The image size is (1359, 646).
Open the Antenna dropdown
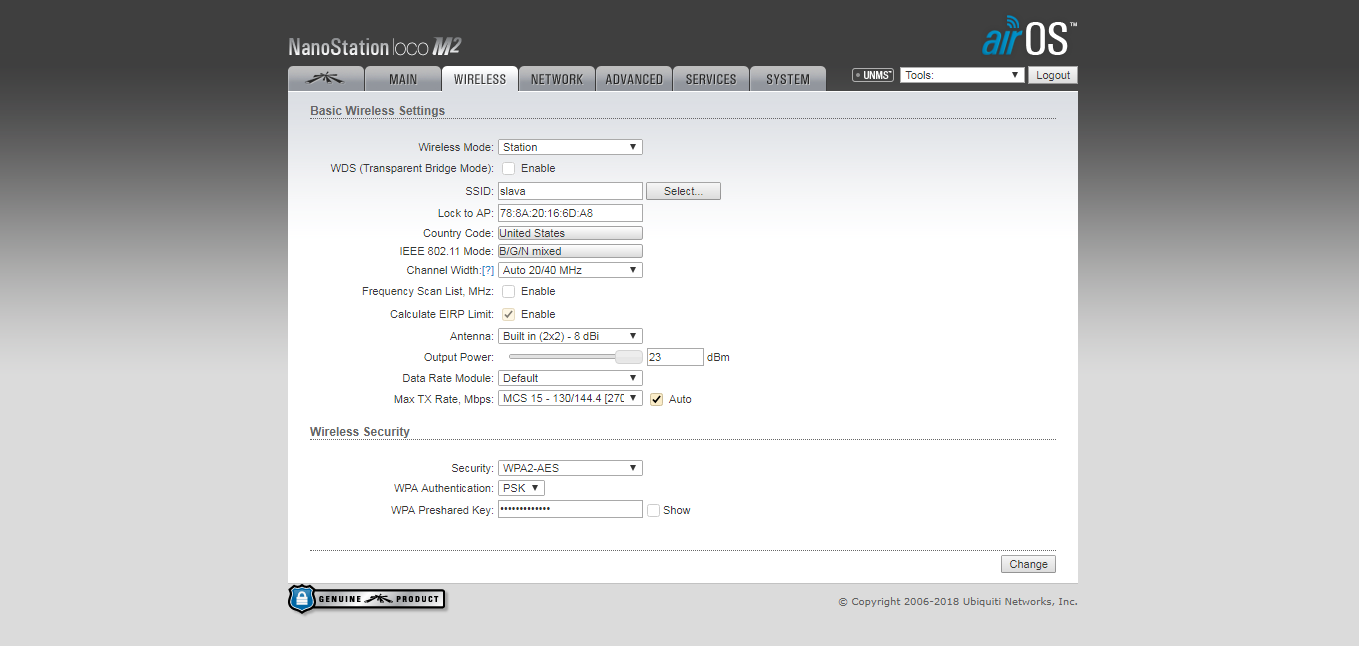(570, 336)
